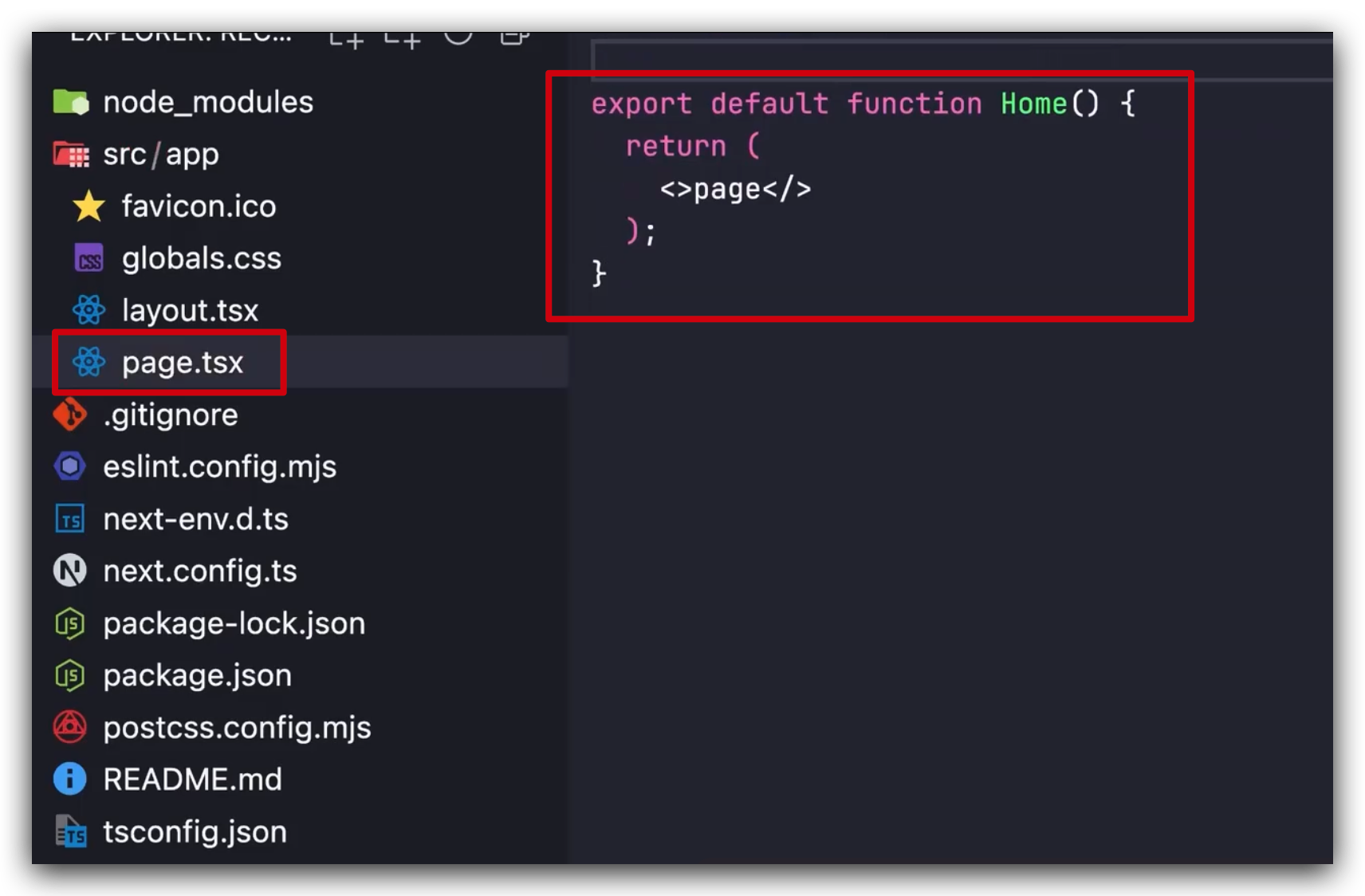Open next-env.d.ts from the file list

click(195, 519)
